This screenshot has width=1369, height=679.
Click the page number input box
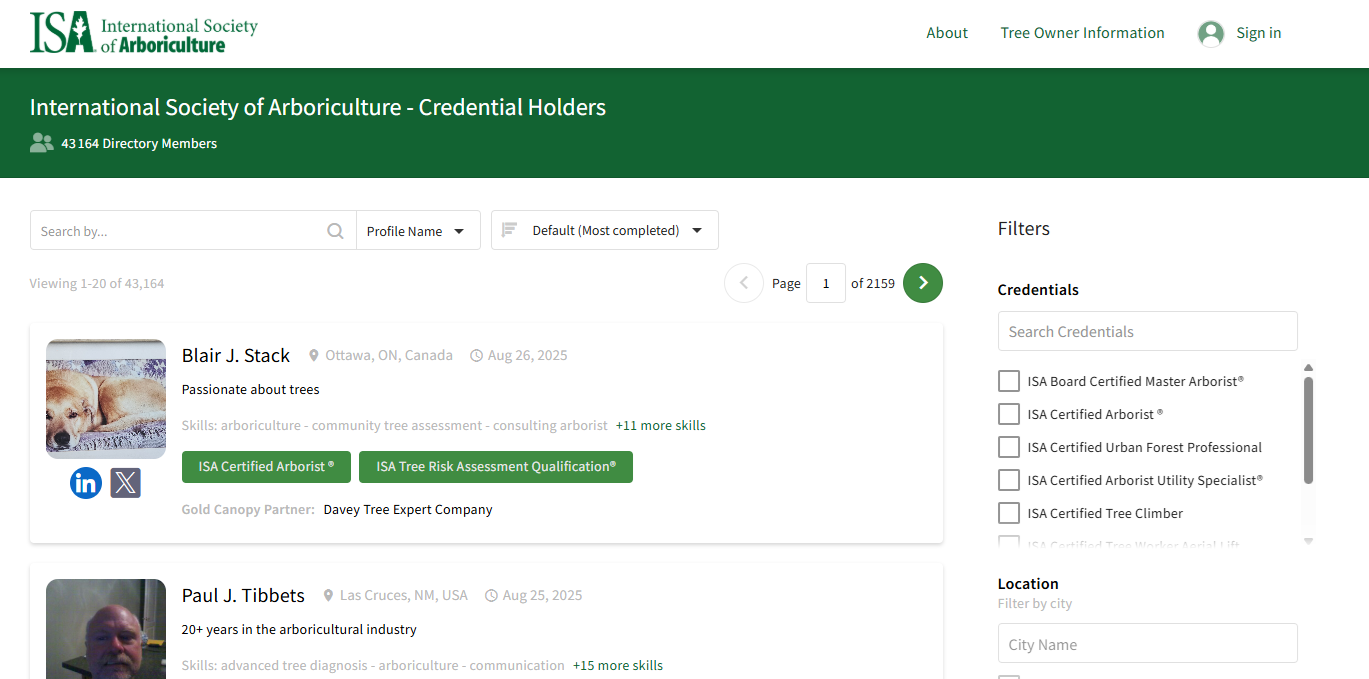point(826,283)
